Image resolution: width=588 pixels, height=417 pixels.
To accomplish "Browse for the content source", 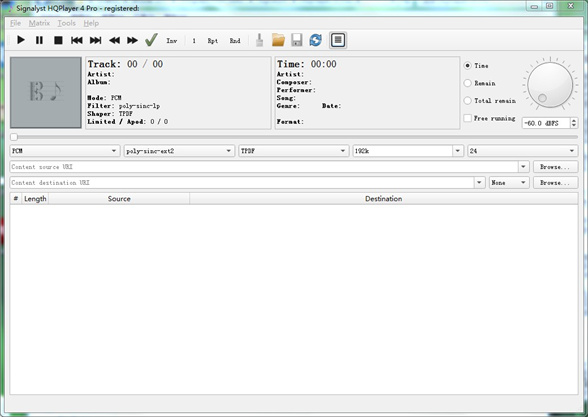I will [x=555, y=167].
